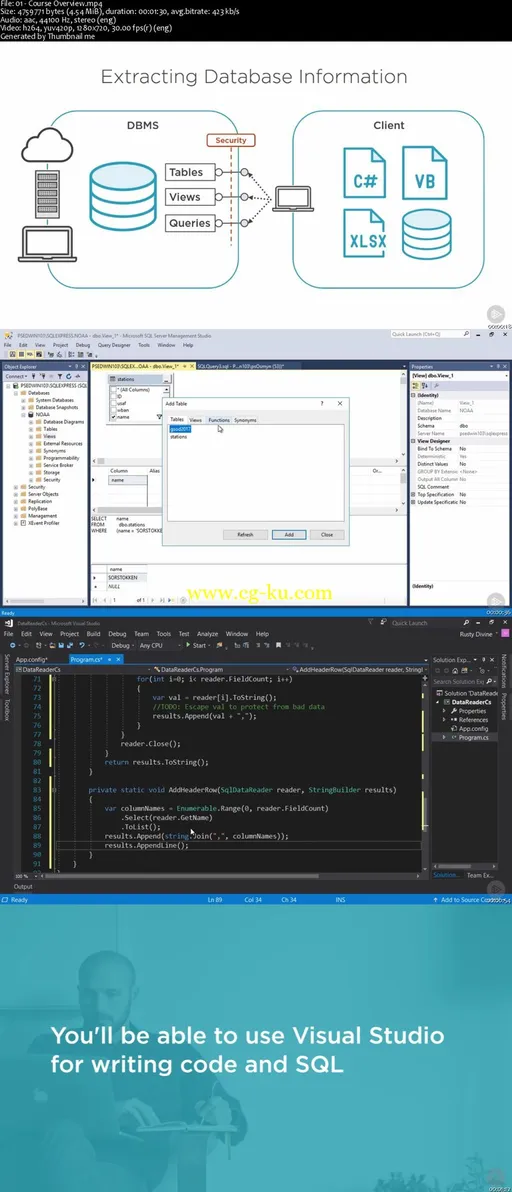This screenshot has width=512, height=1192.
Task: Open the Notifications side tab in Visual Studio
Action: 503,670
